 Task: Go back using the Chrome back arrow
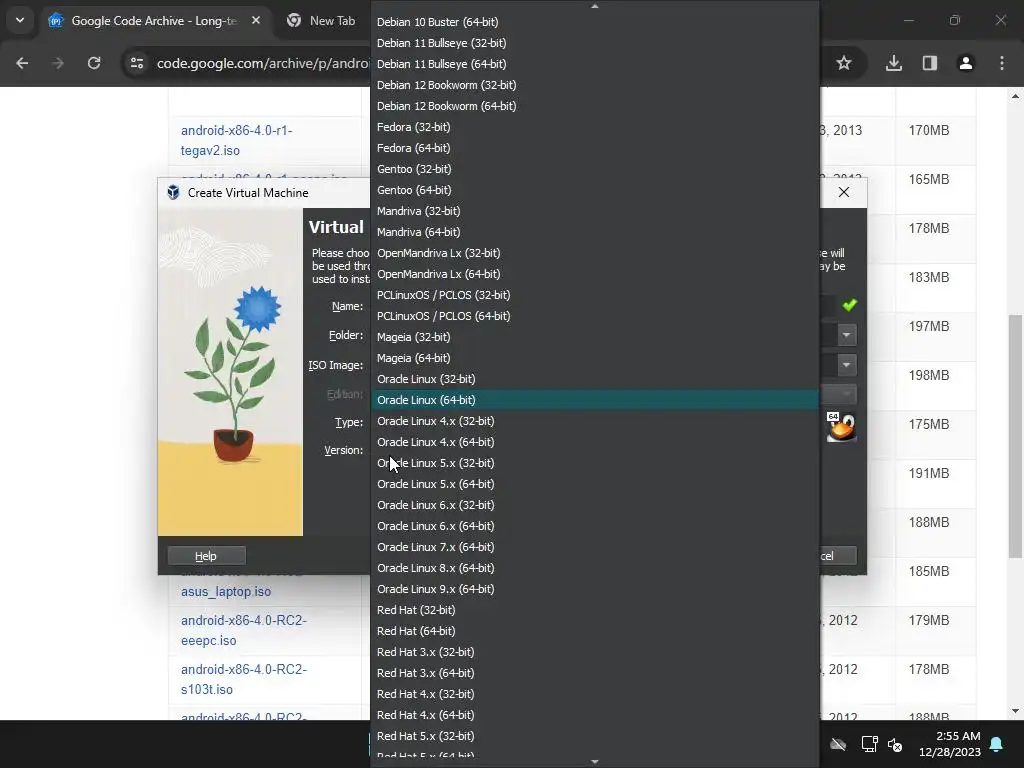pos(22,63)
